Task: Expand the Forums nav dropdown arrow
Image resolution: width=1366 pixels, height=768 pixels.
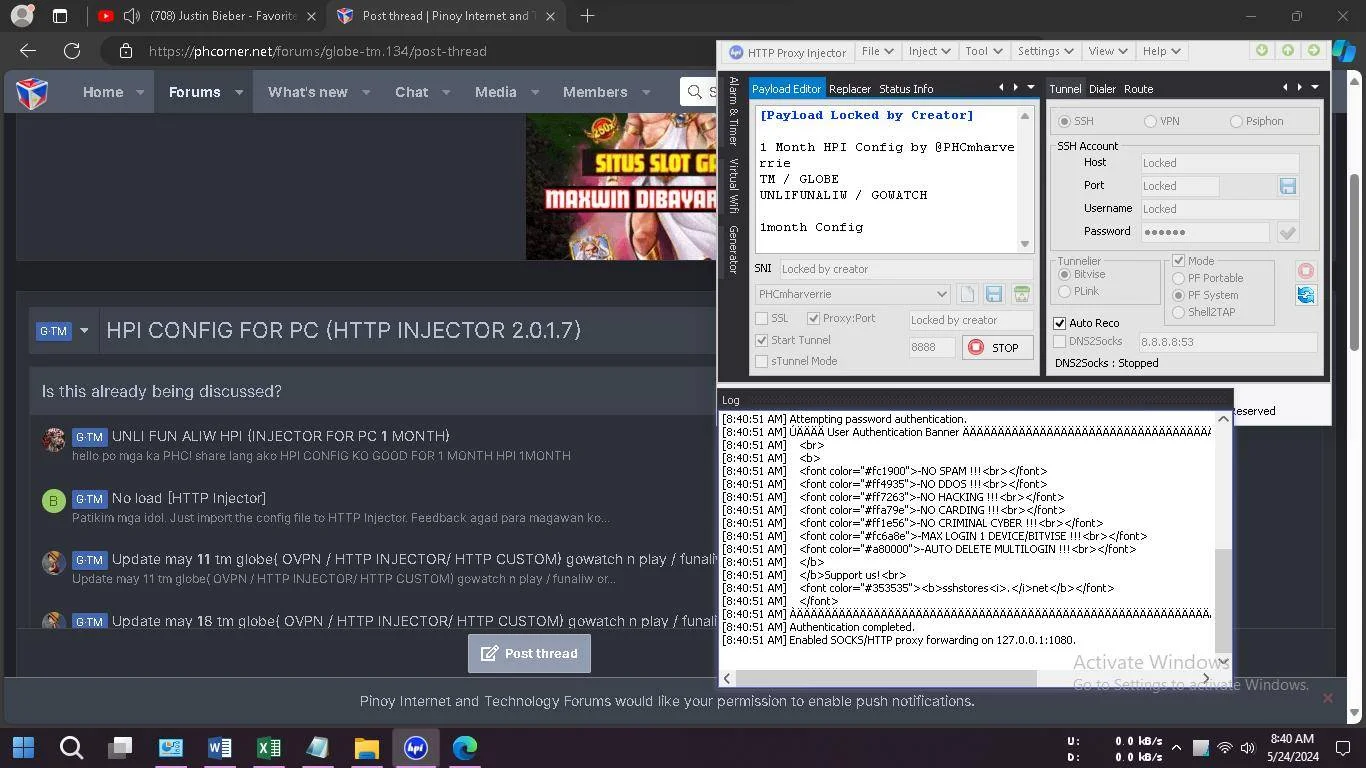Action: tap(239, 92)
